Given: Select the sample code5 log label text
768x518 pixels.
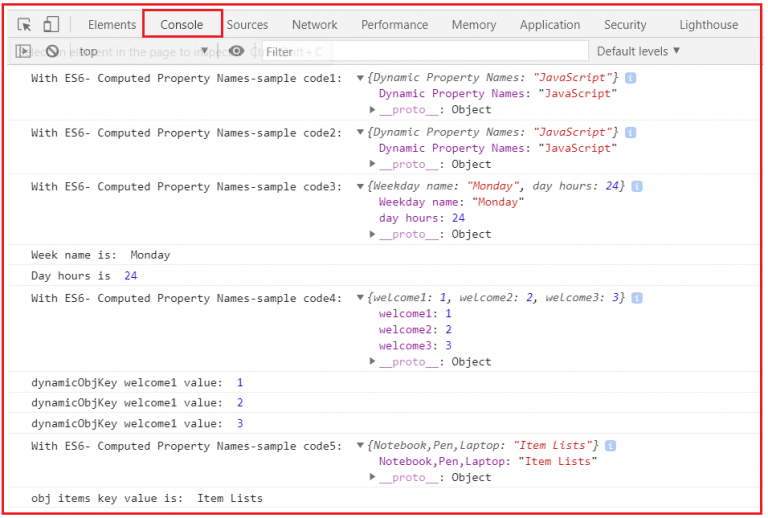Looking at the screenshot, I should tap(187, 446).
